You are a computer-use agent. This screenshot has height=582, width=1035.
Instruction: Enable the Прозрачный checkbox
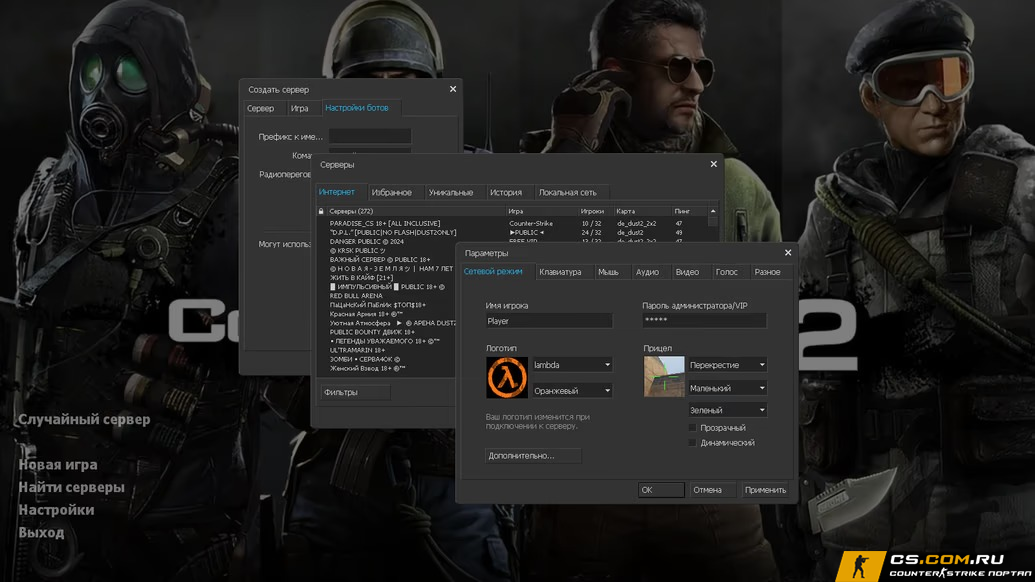pyautogui.click(x=692, y=428)
